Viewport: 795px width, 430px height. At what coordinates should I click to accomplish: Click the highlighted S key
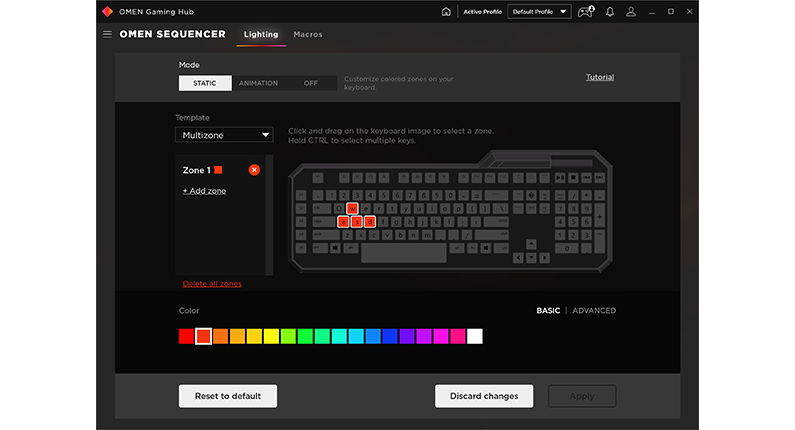(x=356, y=222)
